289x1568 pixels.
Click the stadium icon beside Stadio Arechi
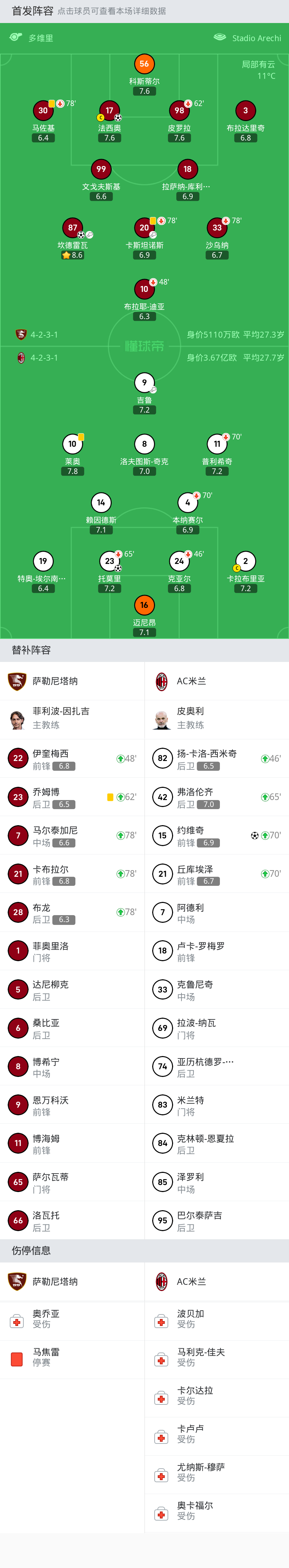point(220,38)
